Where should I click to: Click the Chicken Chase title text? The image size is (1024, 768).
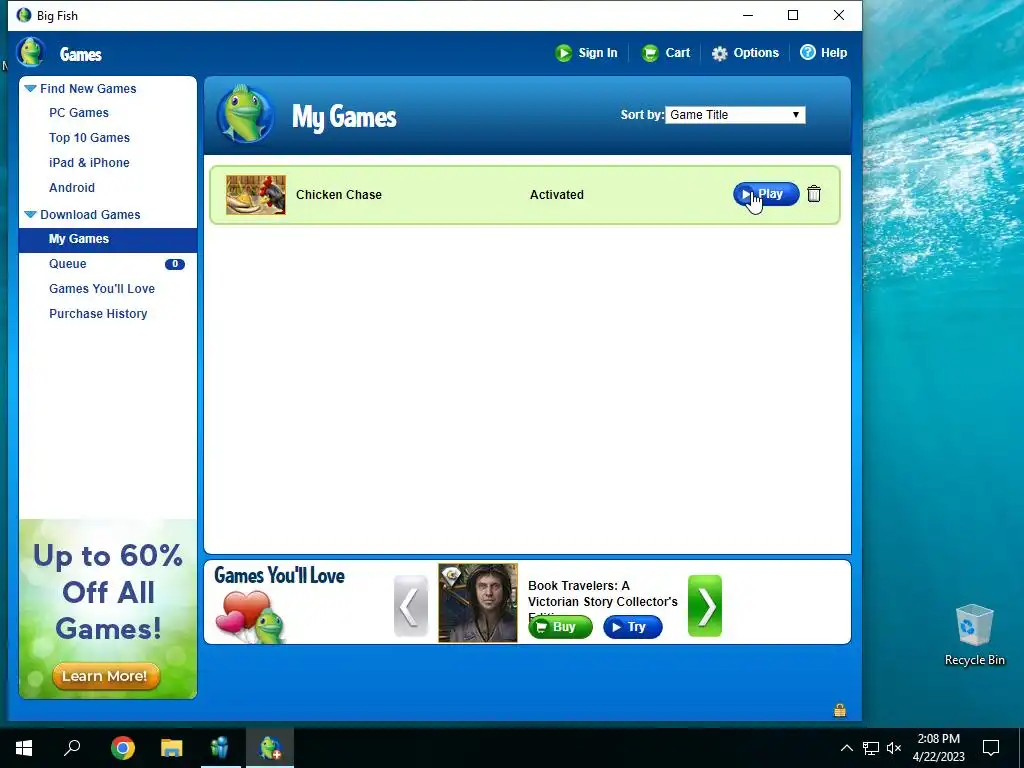[339, 195]
